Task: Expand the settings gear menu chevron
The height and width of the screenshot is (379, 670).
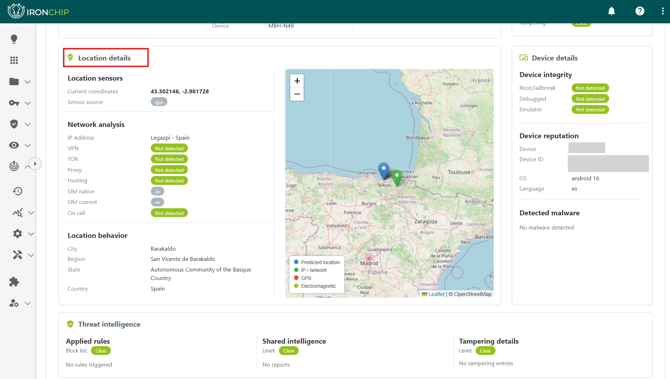Action: tap(31, 234)
